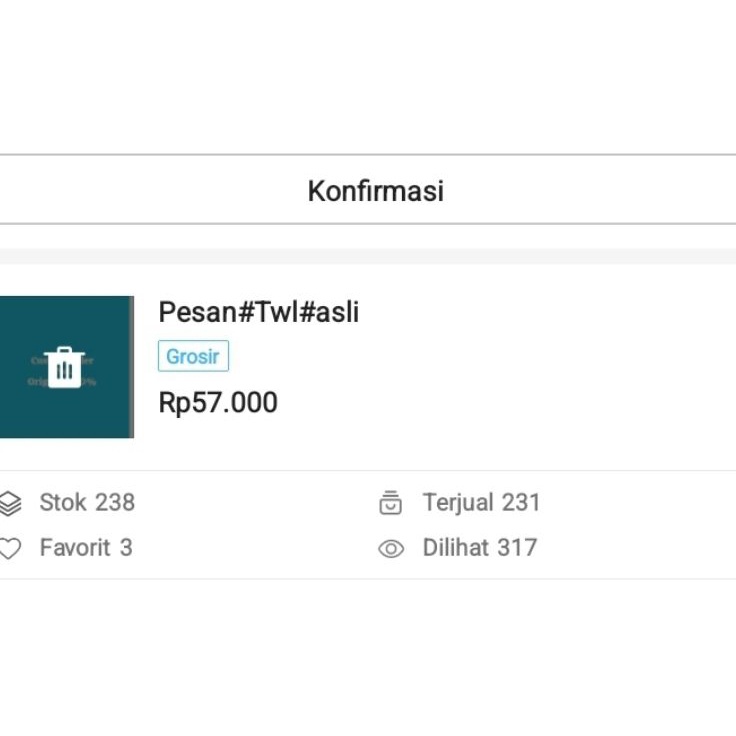Screen dimensions: 736x736
Task: Click the Terjual shopping bag icon
Action: (391, 503)
